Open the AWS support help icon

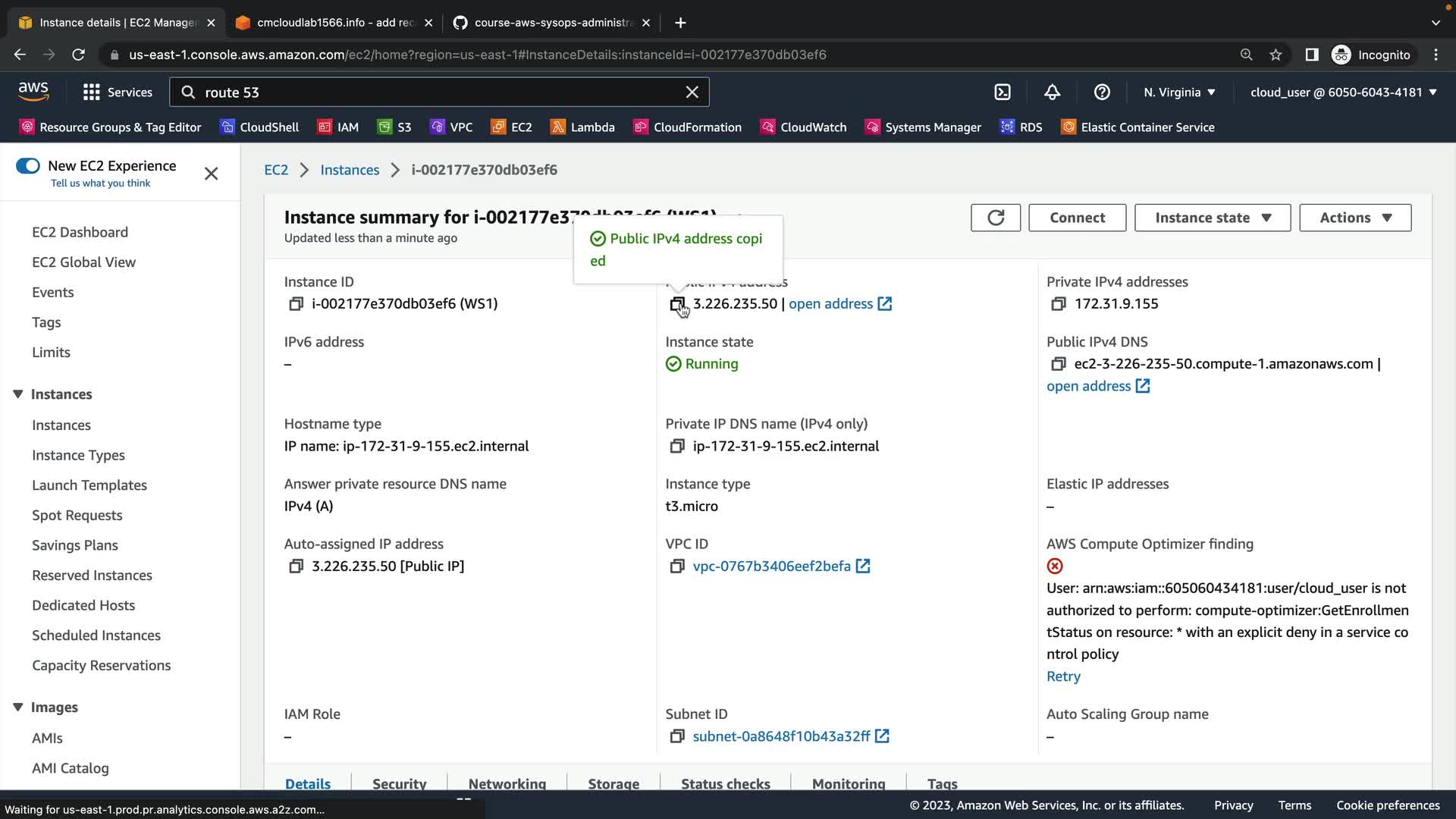point(1102,92)
